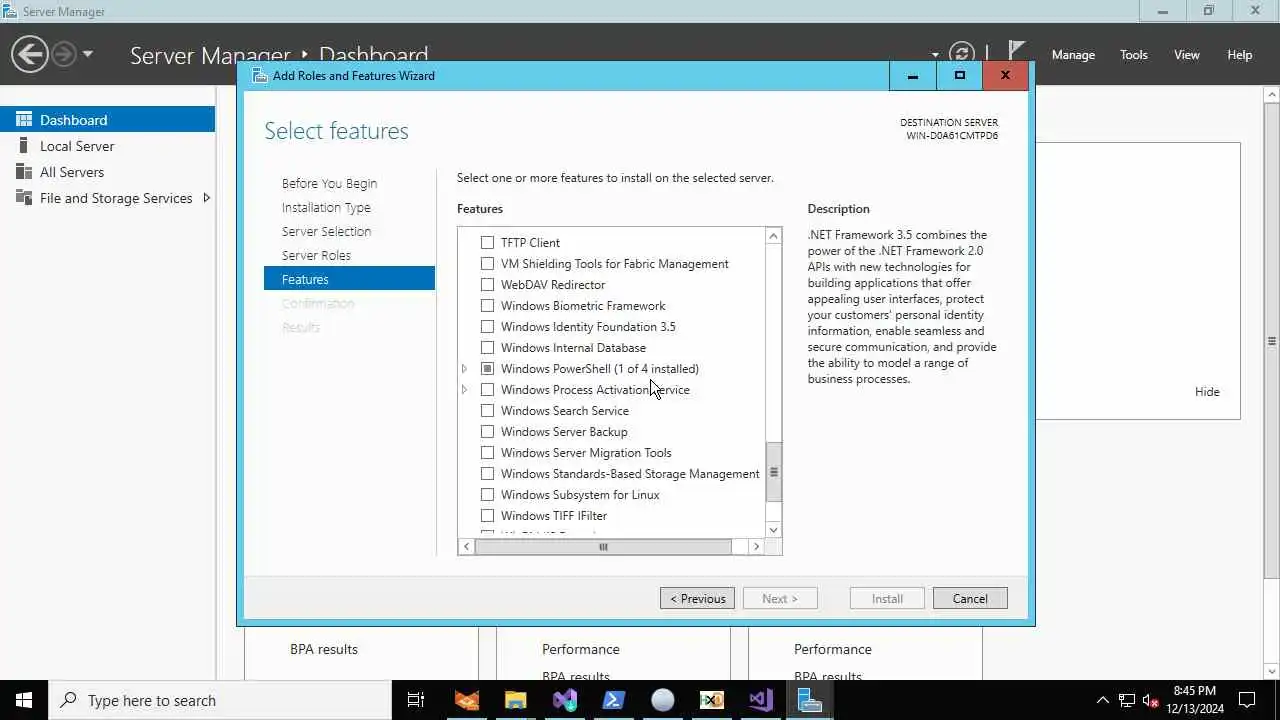Go to the Server Selection step
Viewport: 1280px width, 720px height.
(326, 231)
